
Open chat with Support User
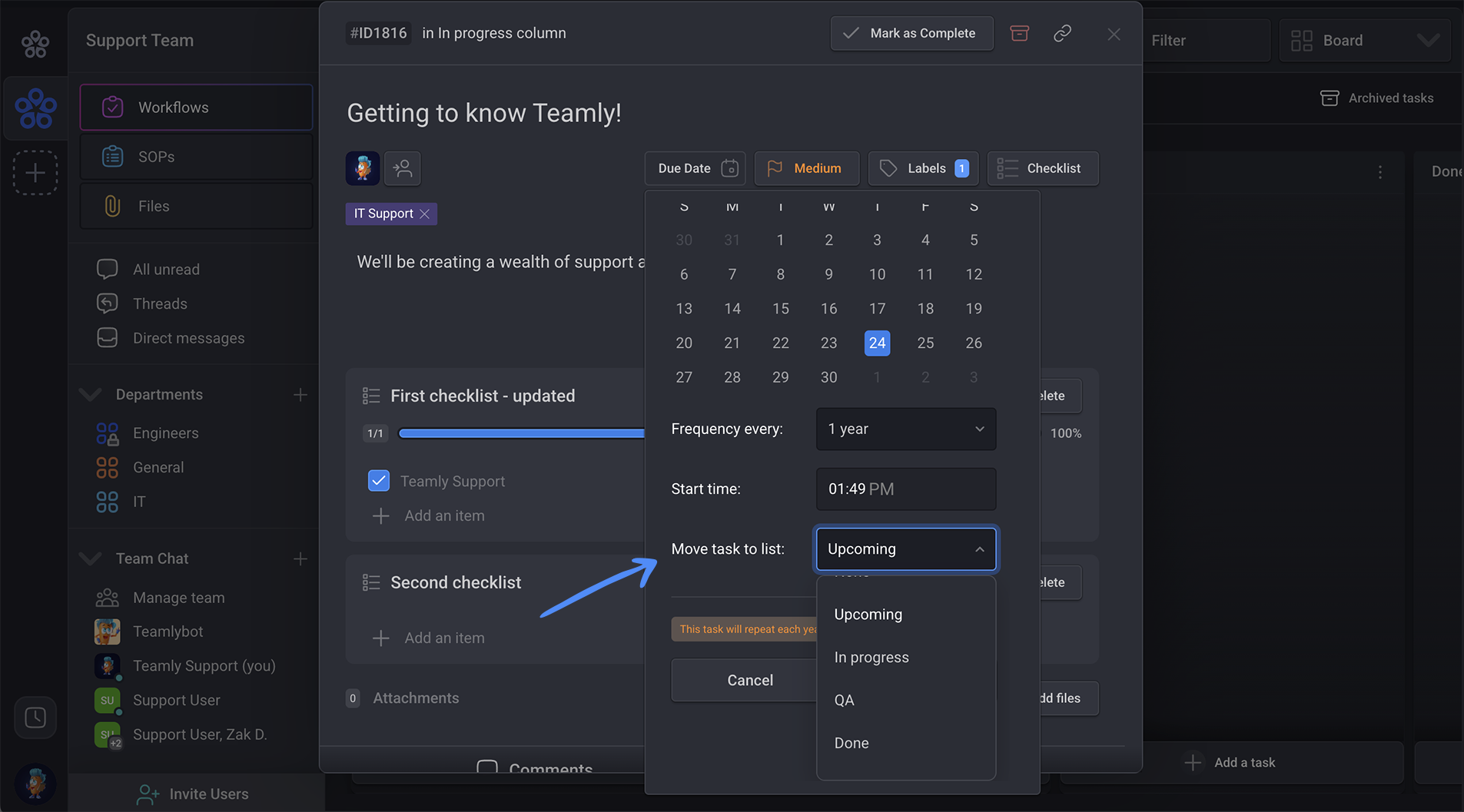(x=176, y=701)
